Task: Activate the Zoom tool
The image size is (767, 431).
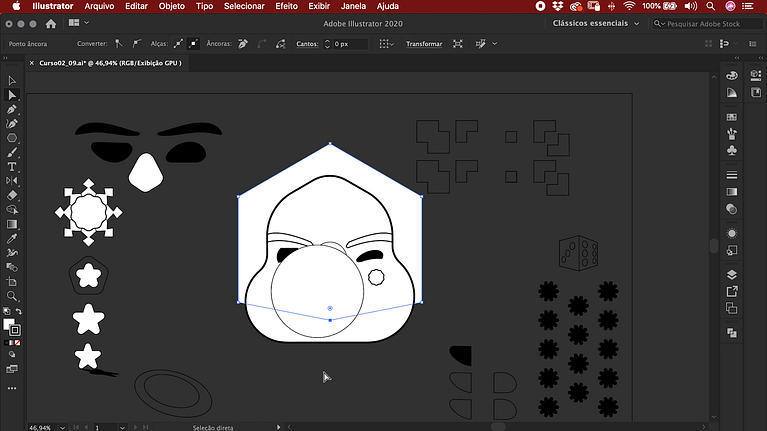Action: click(x=12, y=297)
